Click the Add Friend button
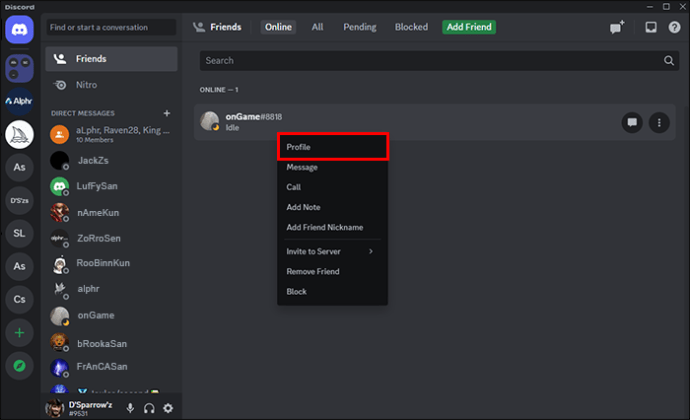 pos(469,27)
